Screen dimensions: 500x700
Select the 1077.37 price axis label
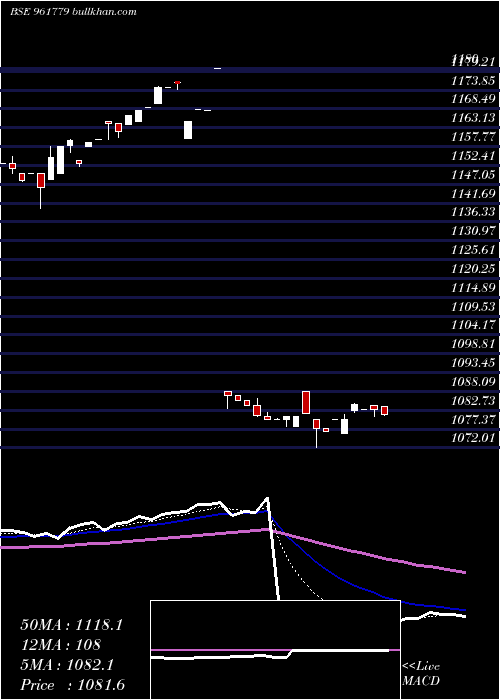tap(473, 419)
